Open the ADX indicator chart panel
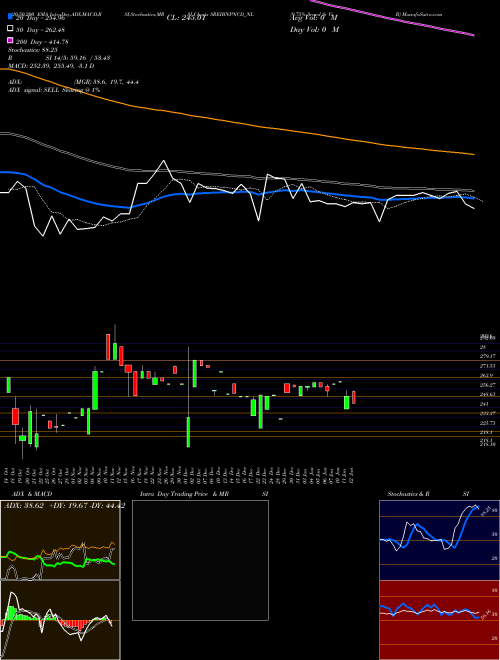 tap(60, 540)
